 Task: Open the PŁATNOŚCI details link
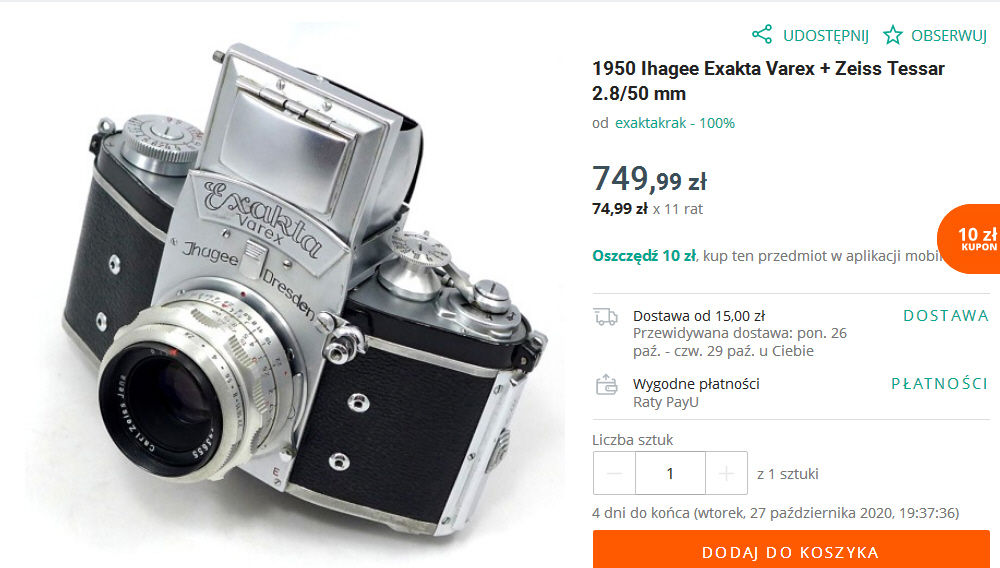tap(939, 384)
